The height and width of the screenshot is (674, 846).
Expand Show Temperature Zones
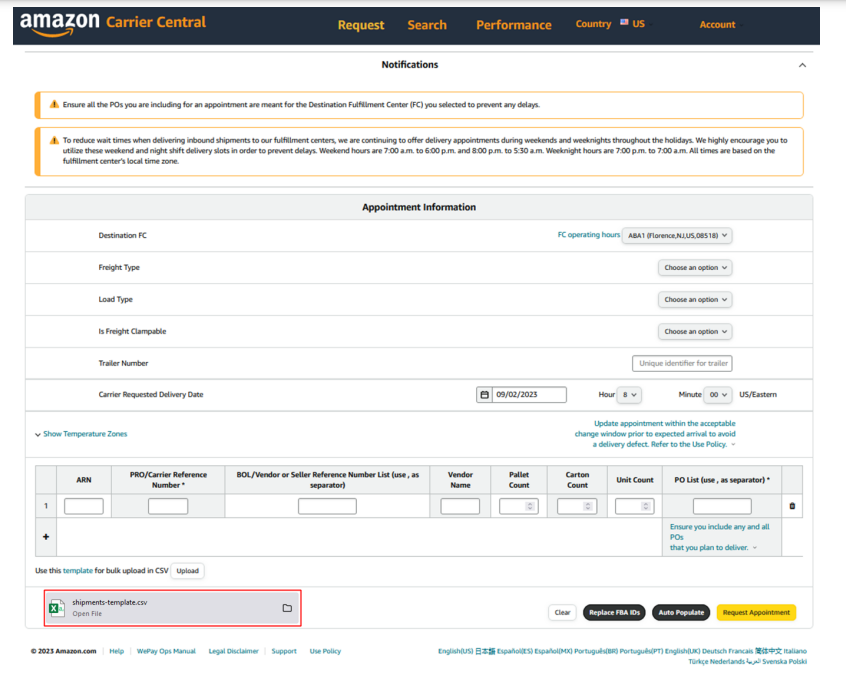tap(81, 434)
